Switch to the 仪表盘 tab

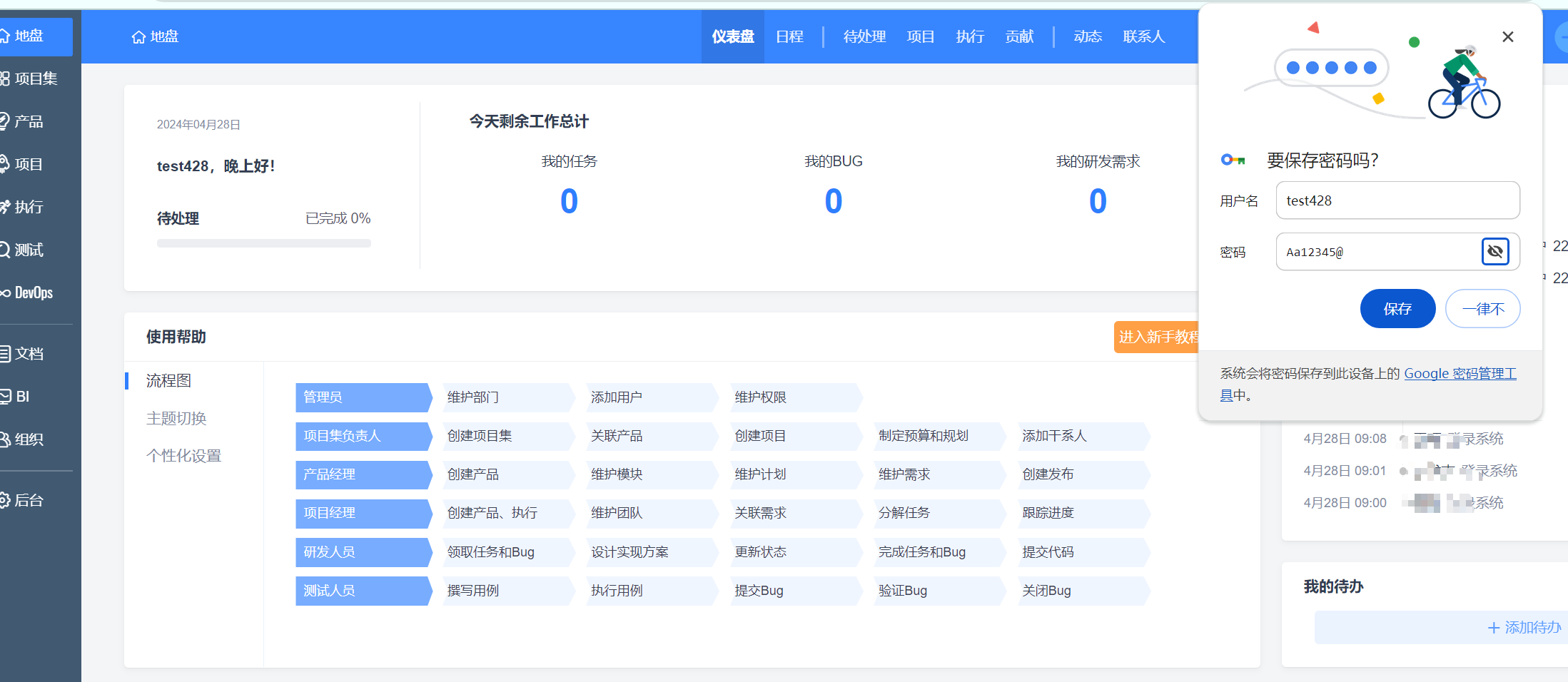click(x=733, y=36)
